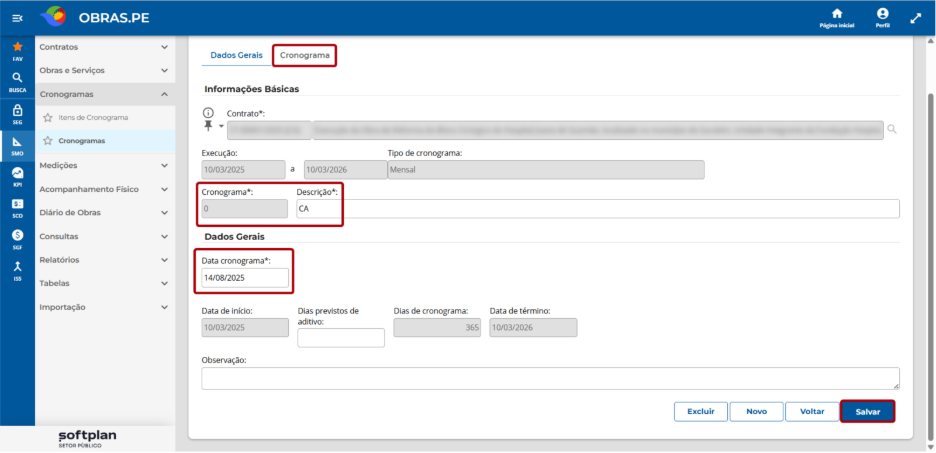
Task: Click the info icon beside Contrato
Action: (x=208, y=113)
